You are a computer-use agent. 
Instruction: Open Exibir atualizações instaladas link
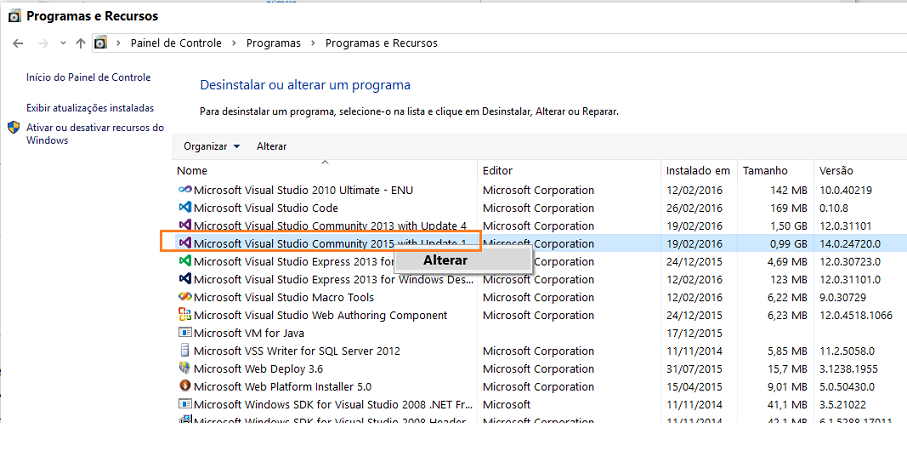[x=90, y=108]
